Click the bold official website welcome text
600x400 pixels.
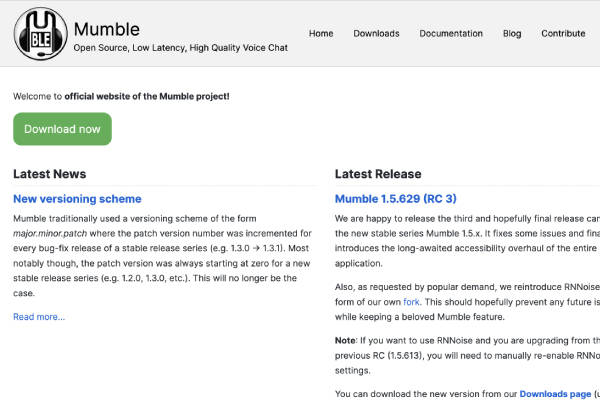[147, 96]
